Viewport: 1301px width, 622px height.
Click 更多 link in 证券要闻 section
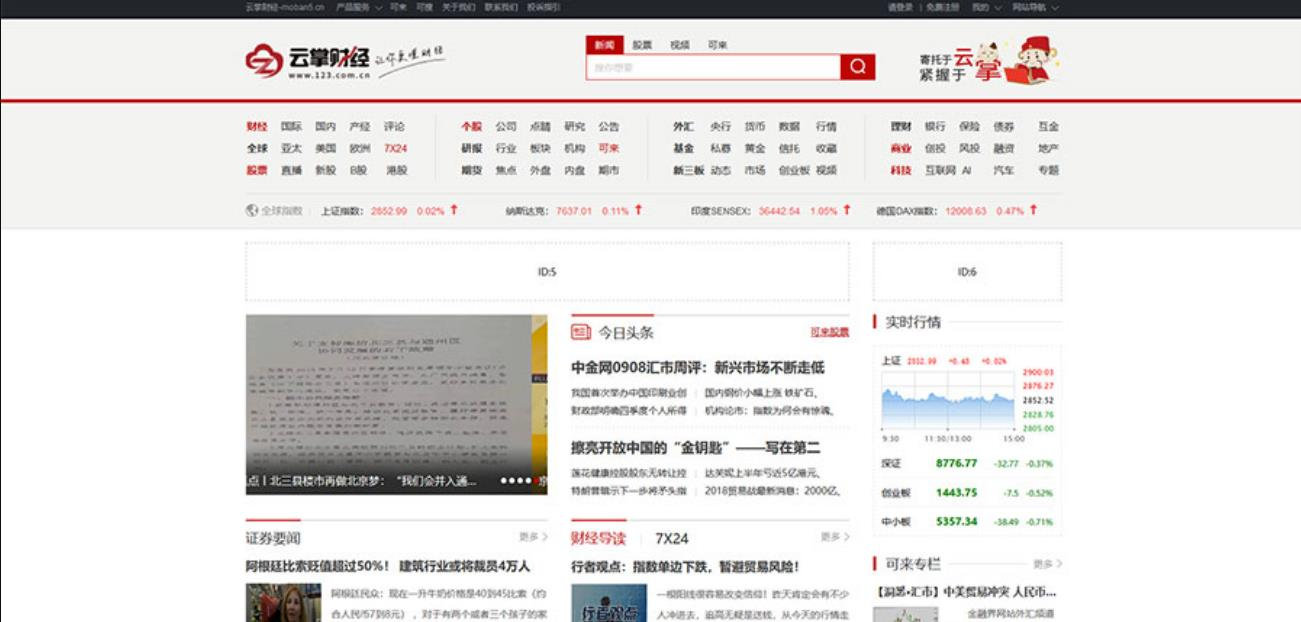[532, 537]
